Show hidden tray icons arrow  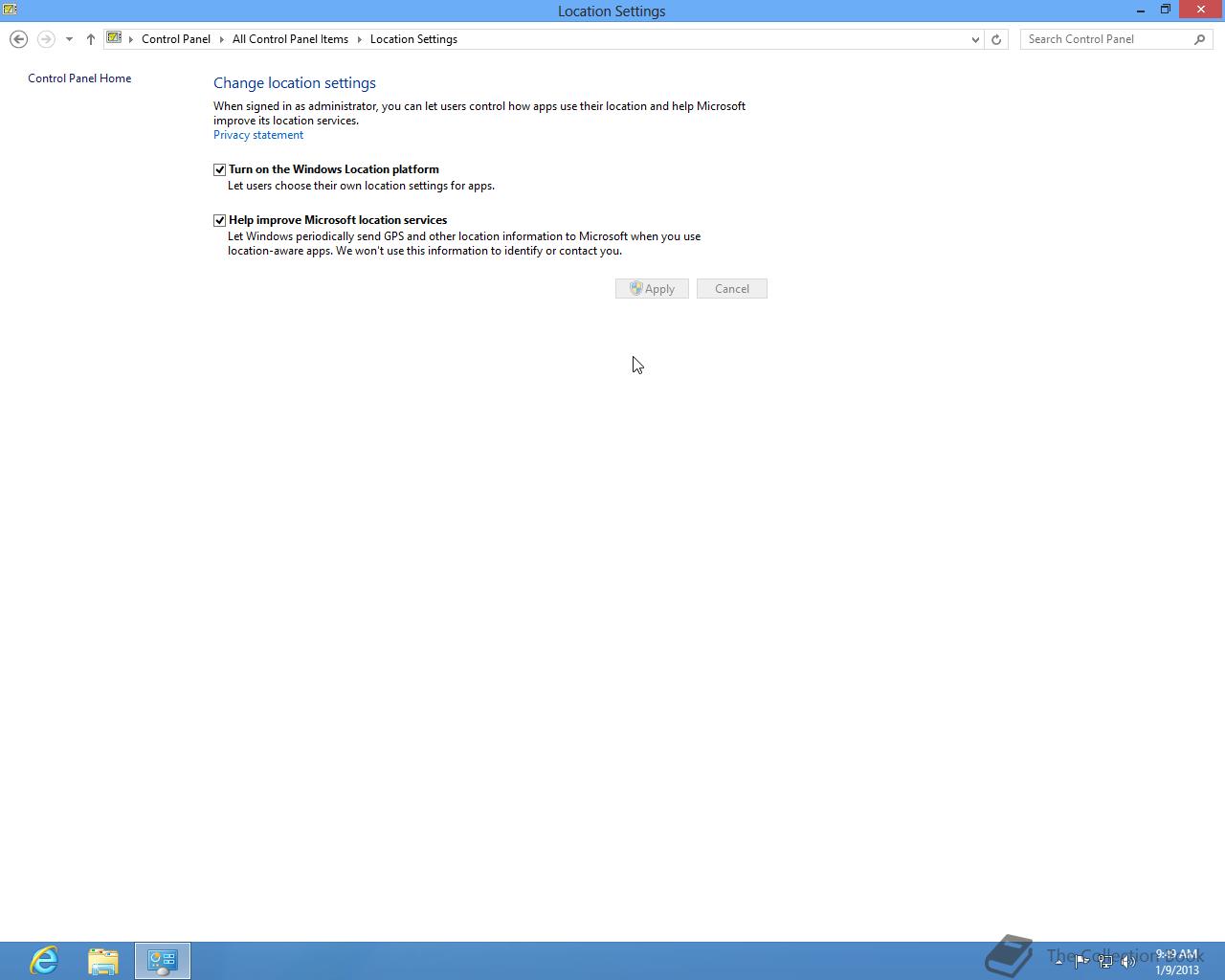[1058, 961]
